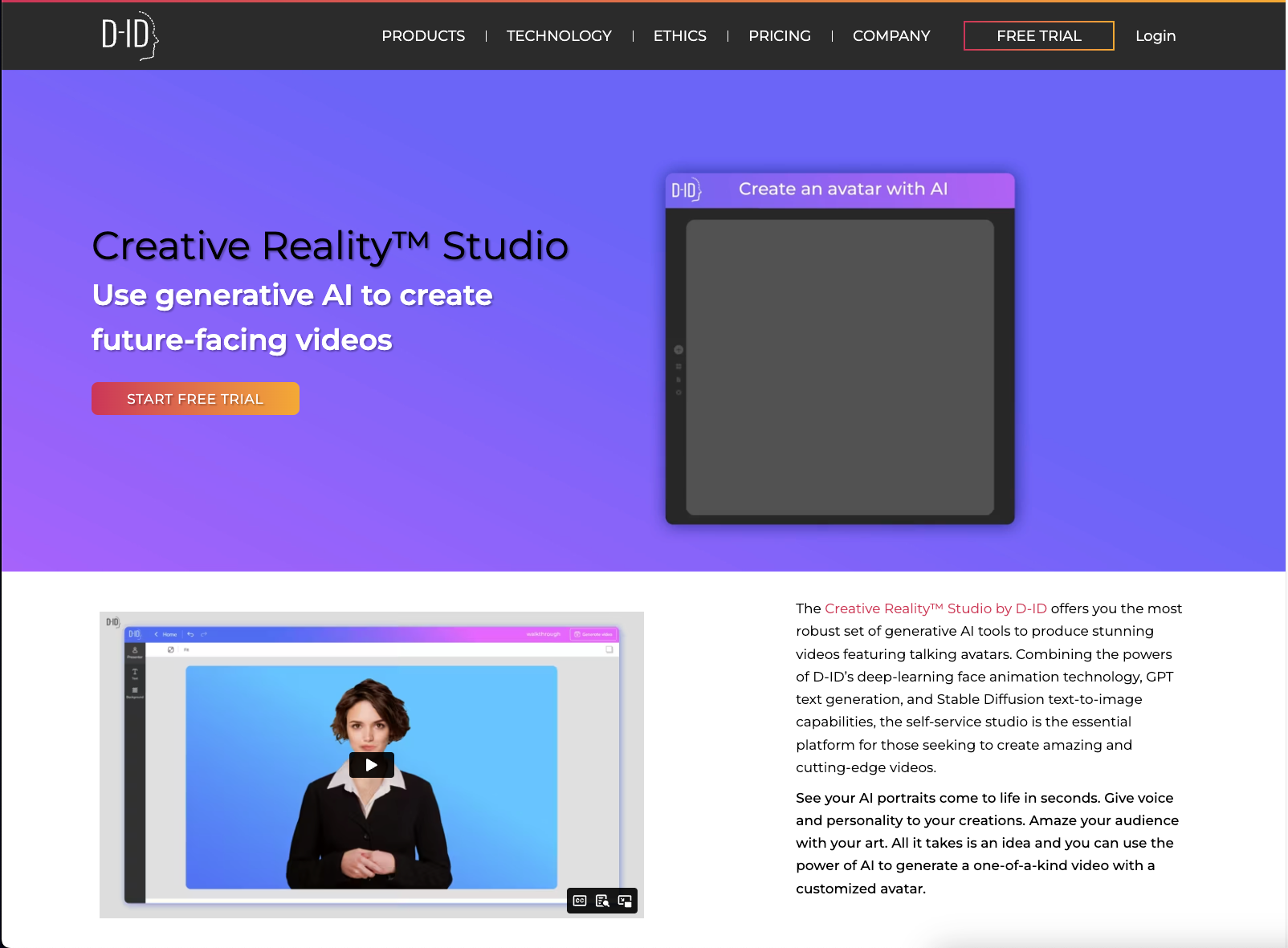Click Home in the video's studio toolbar

166,634
